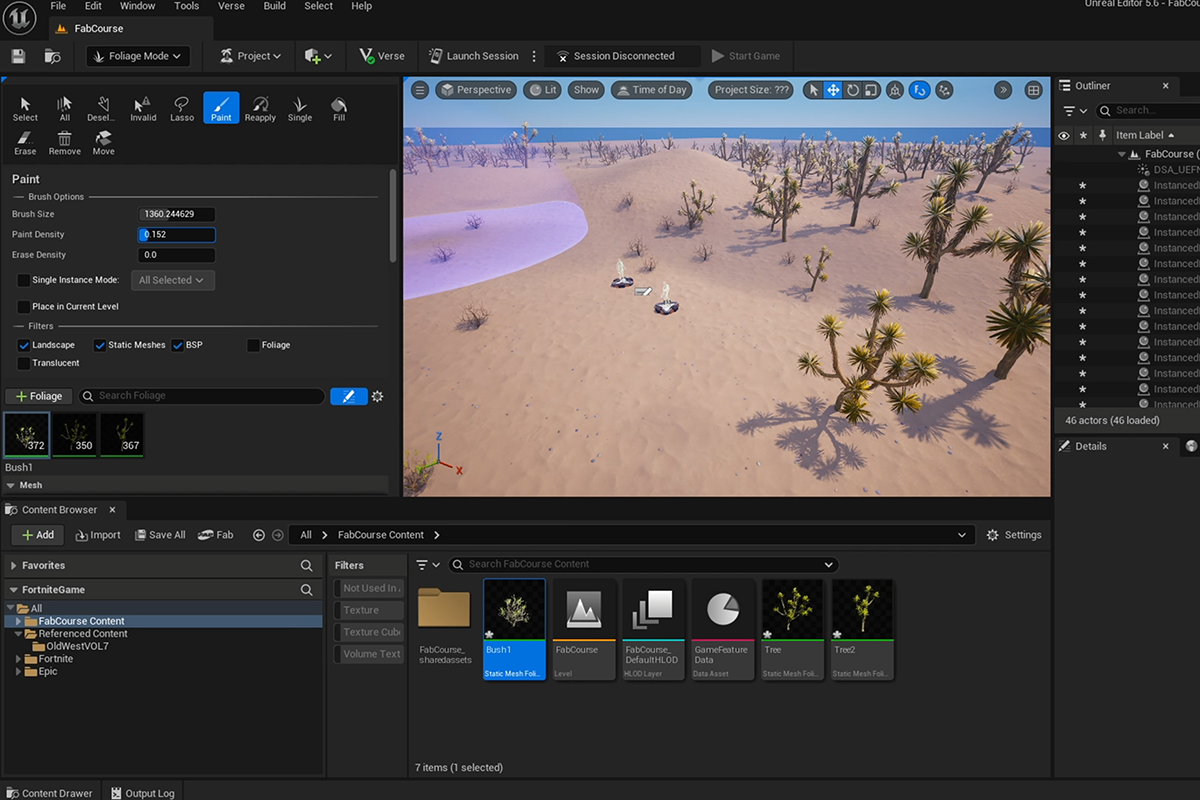Click the Save All button

point(159,534)
